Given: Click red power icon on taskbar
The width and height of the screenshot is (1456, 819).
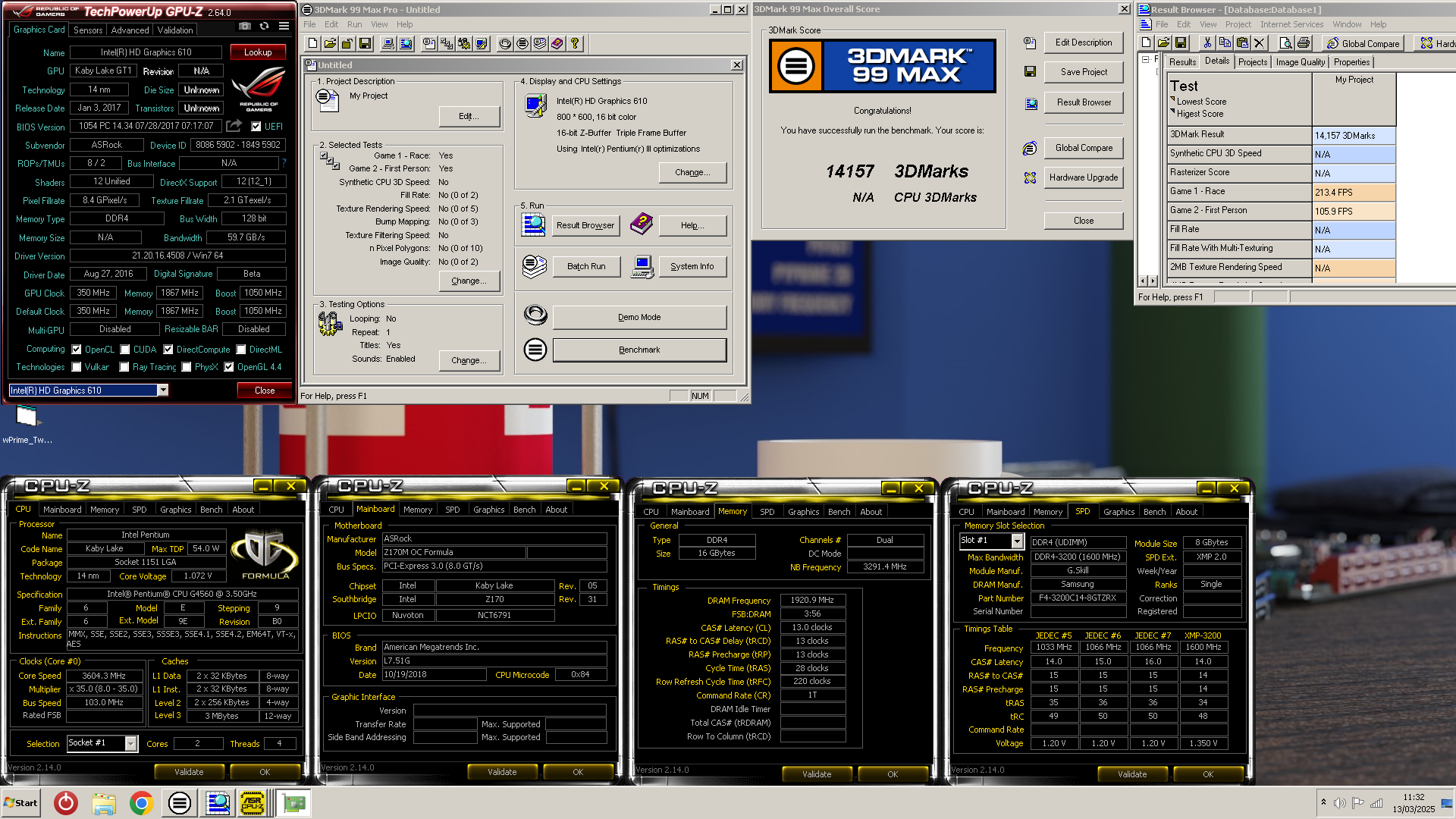Looking at the screenshot, I should (66, 803).
